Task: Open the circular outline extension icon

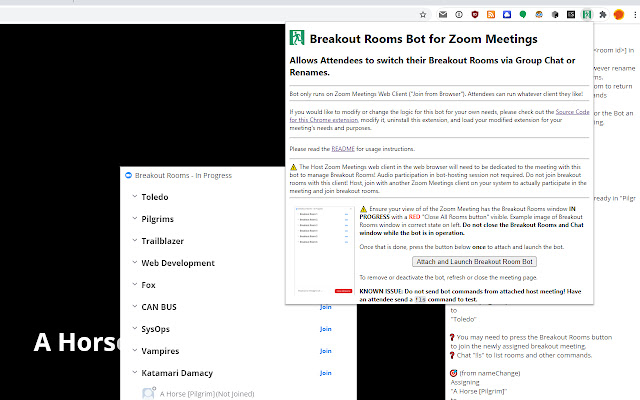Action: pos(459,15)
